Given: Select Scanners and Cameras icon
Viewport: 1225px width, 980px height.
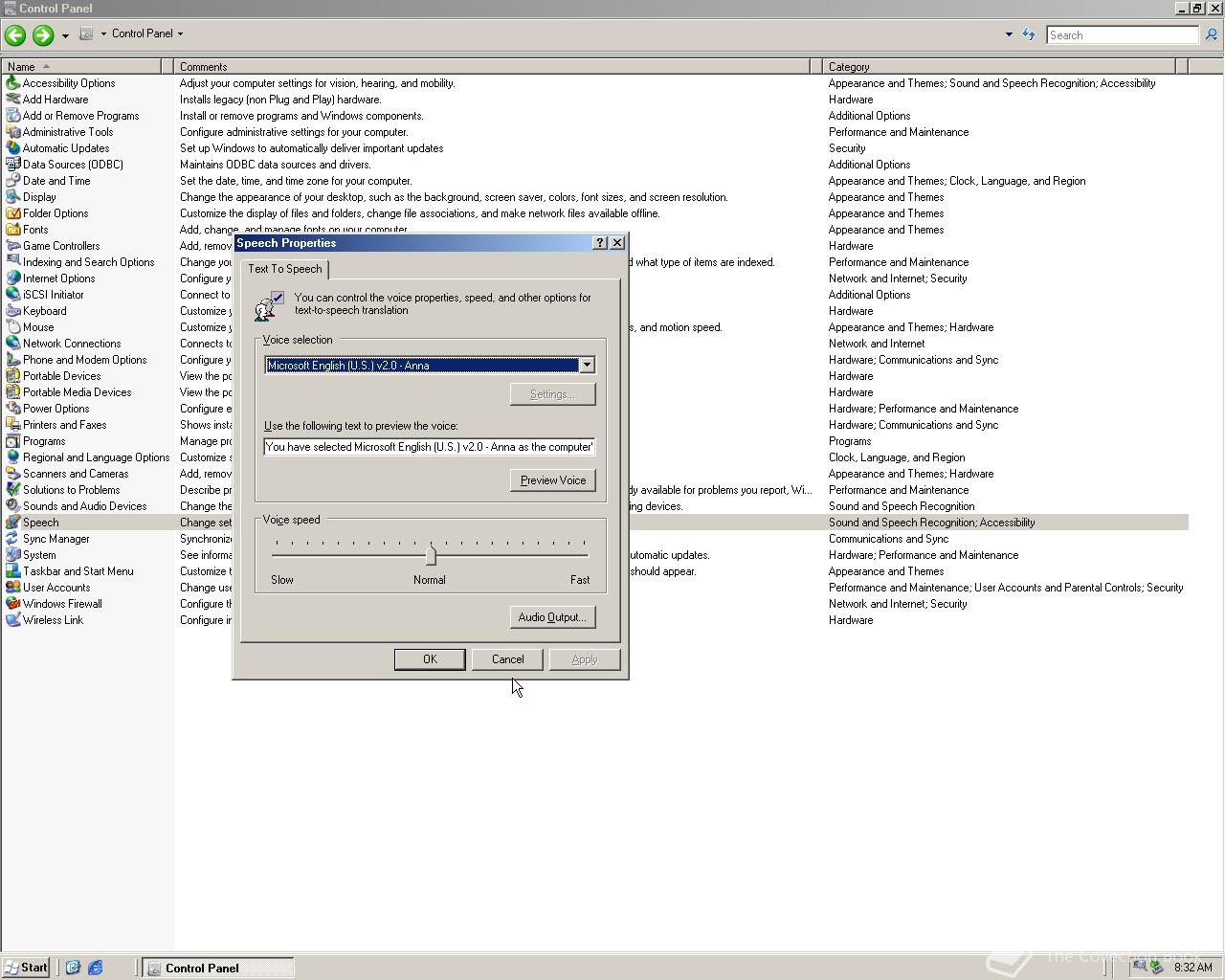Looking at the screenshot, I should pyautogui.click(x=12, y=474).
